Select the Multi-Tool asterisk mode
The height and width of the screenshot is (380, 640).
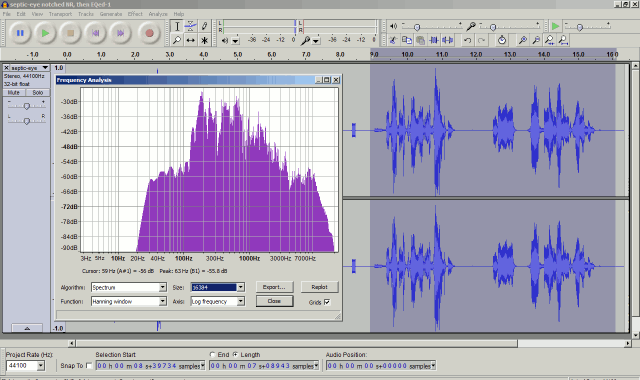click(x=204, y=40)
